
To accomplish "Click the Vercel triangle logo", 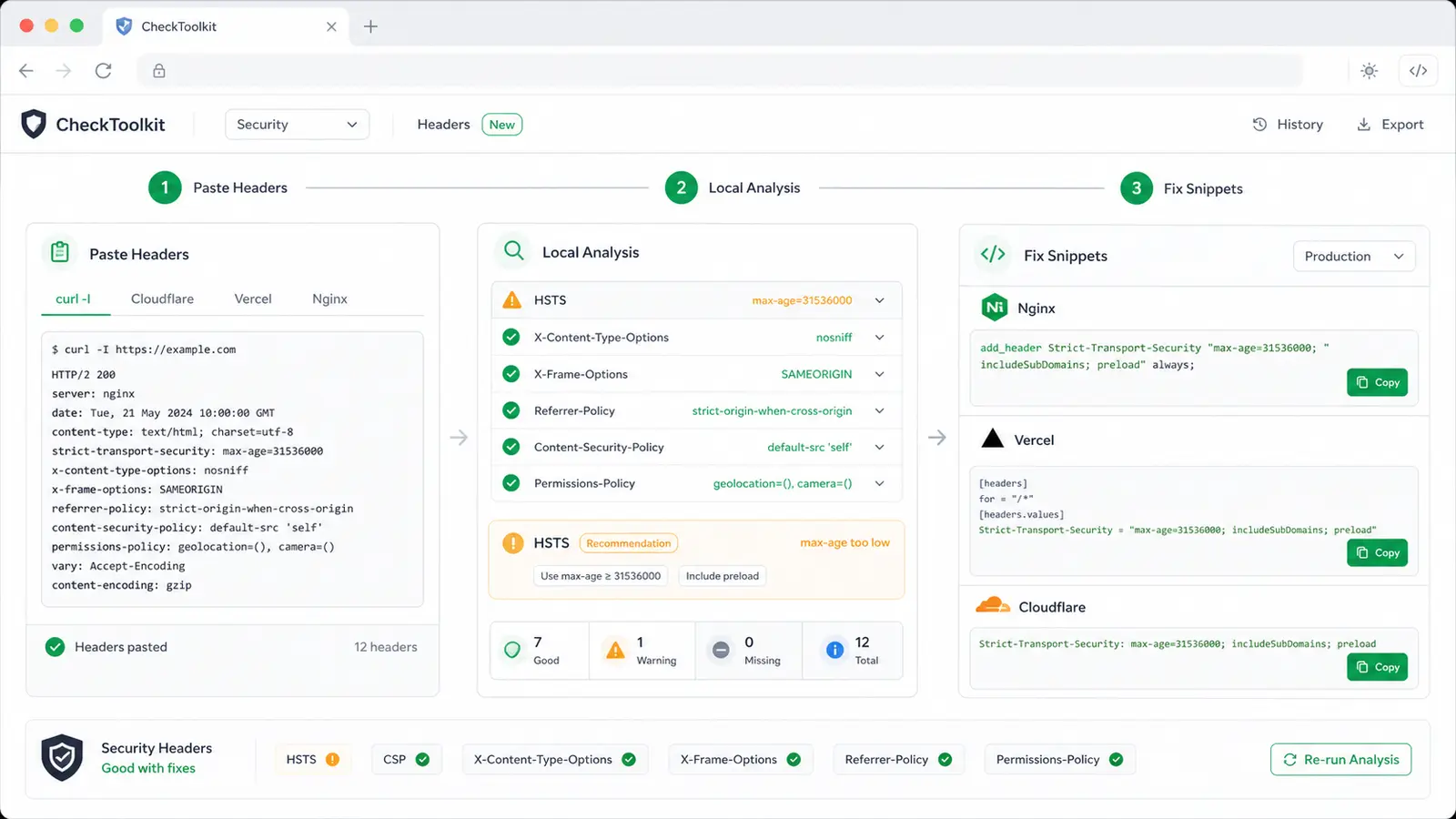I will click(993, 439).
